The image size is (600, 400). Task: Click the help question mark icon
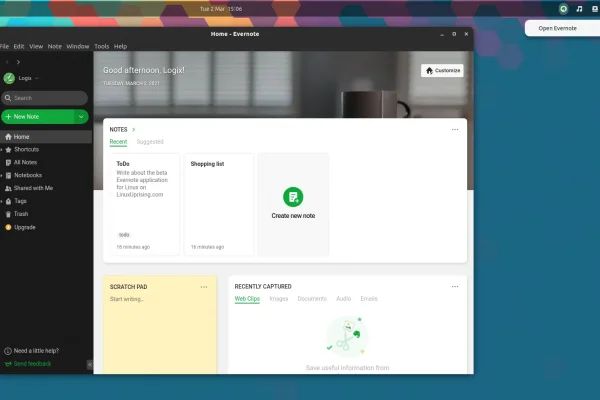point(8,351)
